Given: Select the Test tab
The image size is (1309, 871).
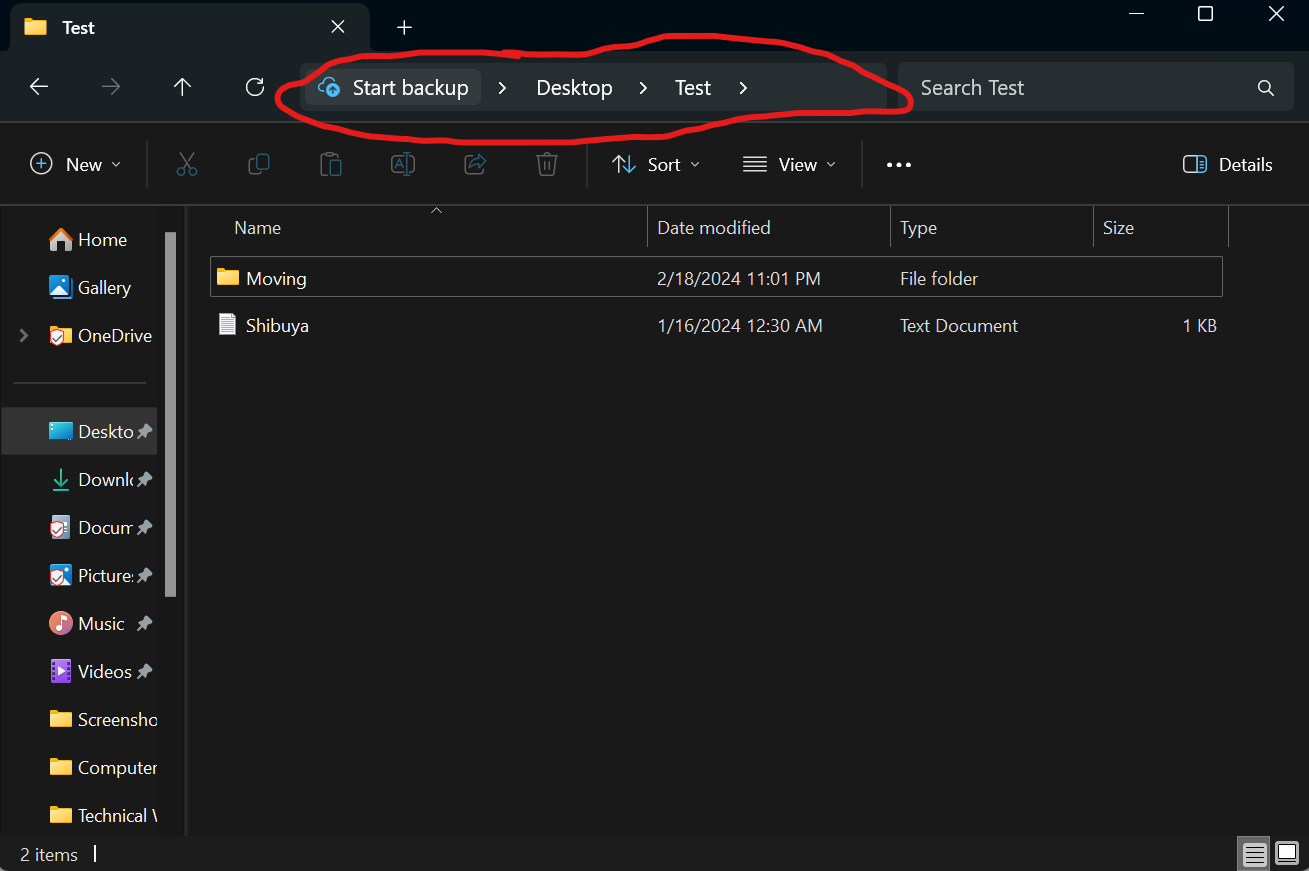Looking at the screenshot, I should pyautogui.click(x=190, y=27).
